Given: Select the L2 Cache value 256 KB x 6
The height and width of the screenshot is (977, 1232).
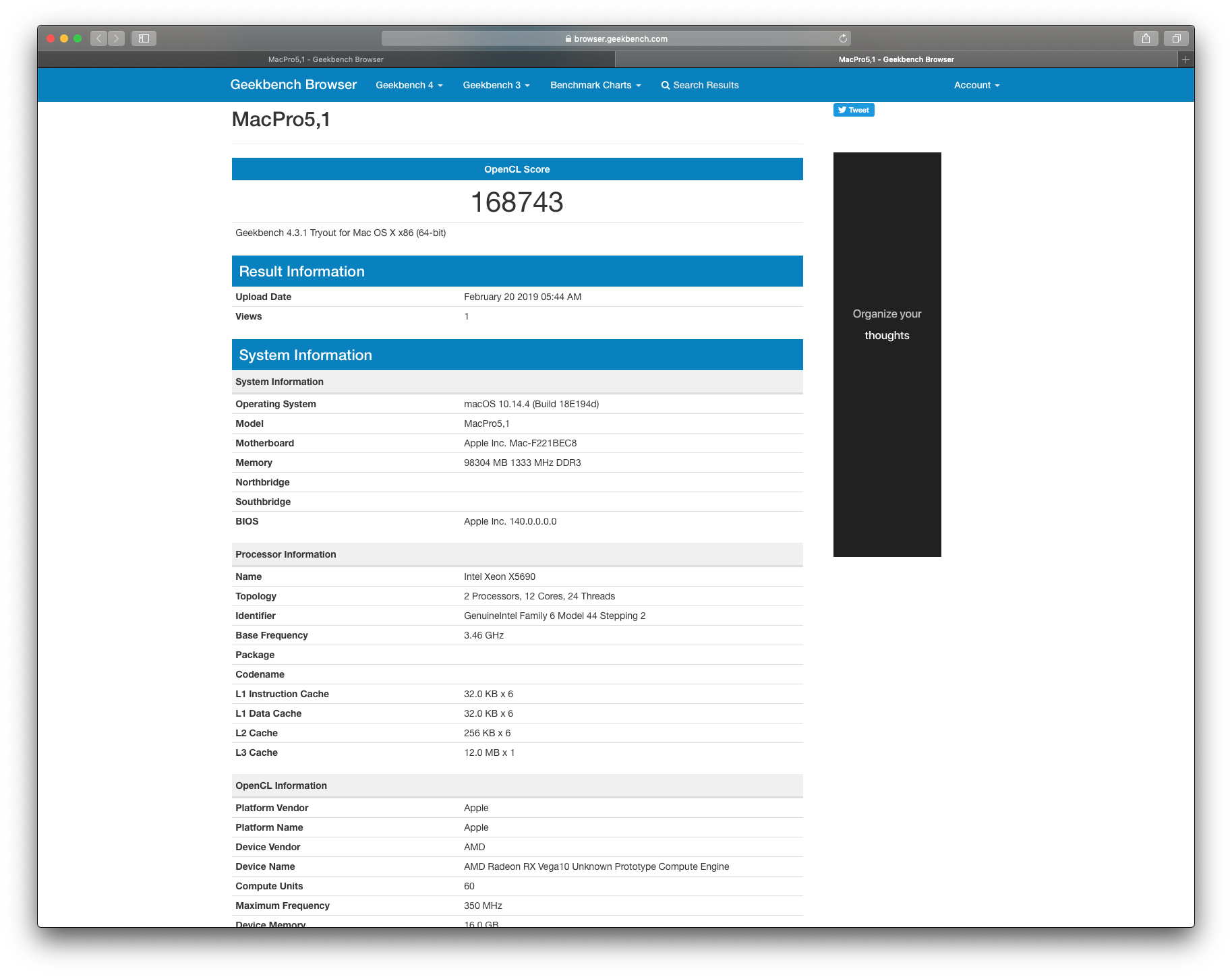Looking at the screenshot, I should [x=488, y=733].
